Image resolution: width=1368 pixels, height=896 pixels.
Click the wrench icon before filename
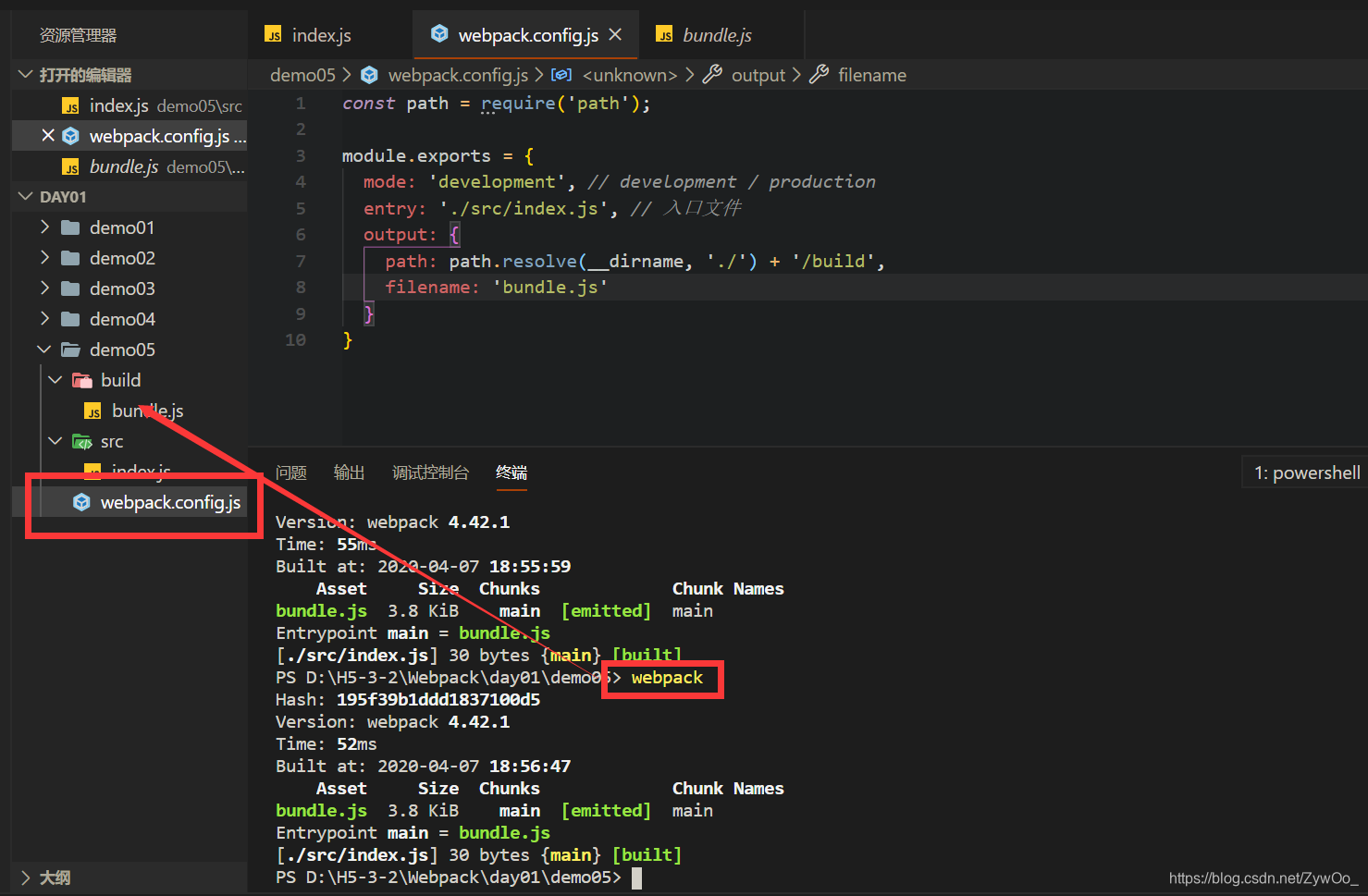(819, 74)
